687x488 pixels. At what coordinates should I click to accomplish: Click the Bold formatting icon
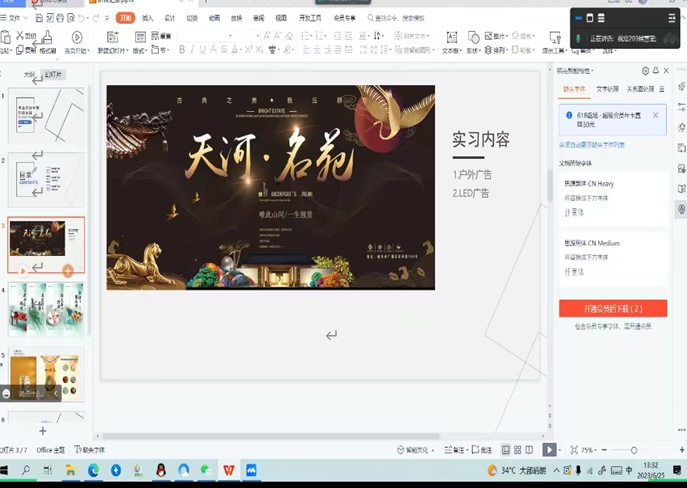[x=182, y=50]
